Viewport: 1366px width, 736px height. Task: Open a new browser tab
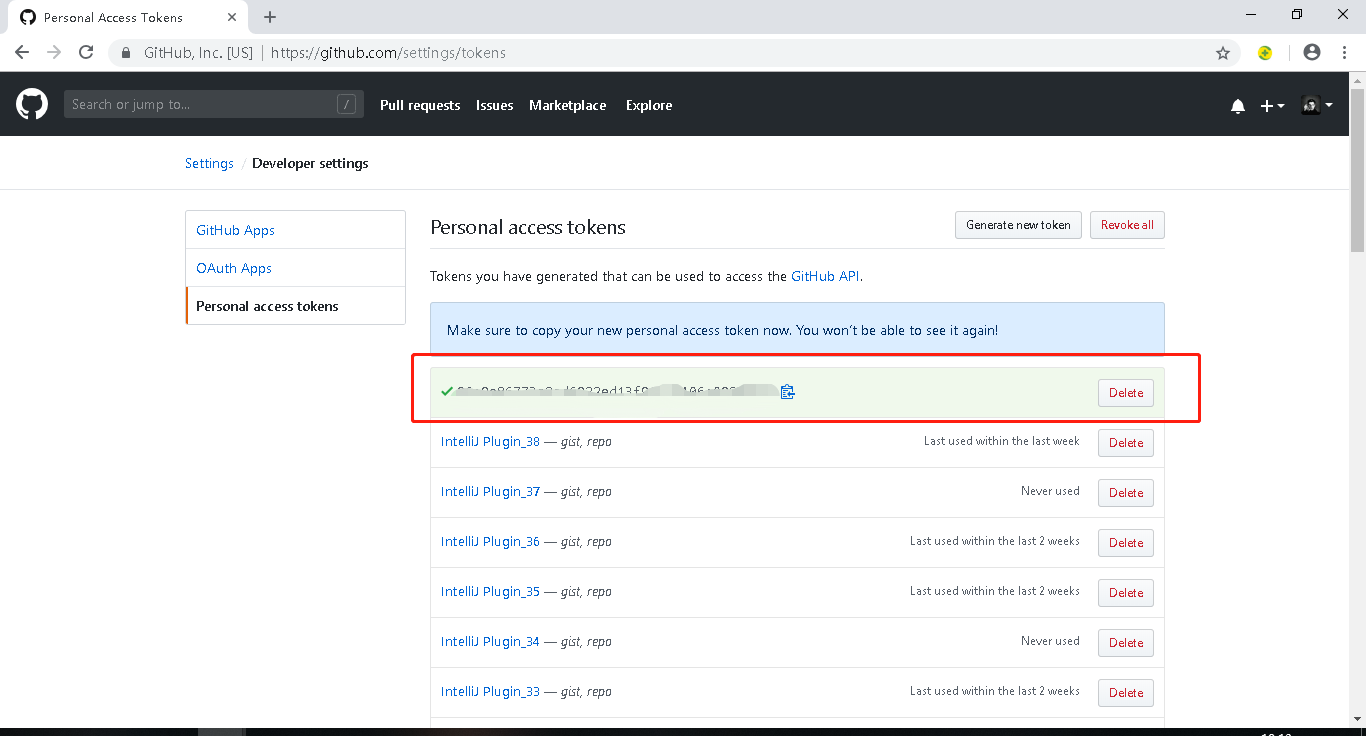(270, 17)
